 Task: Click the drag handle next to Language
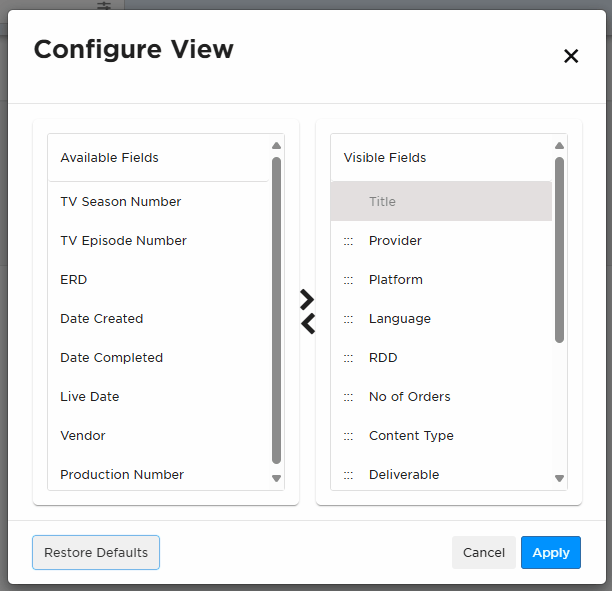(348, 319)
